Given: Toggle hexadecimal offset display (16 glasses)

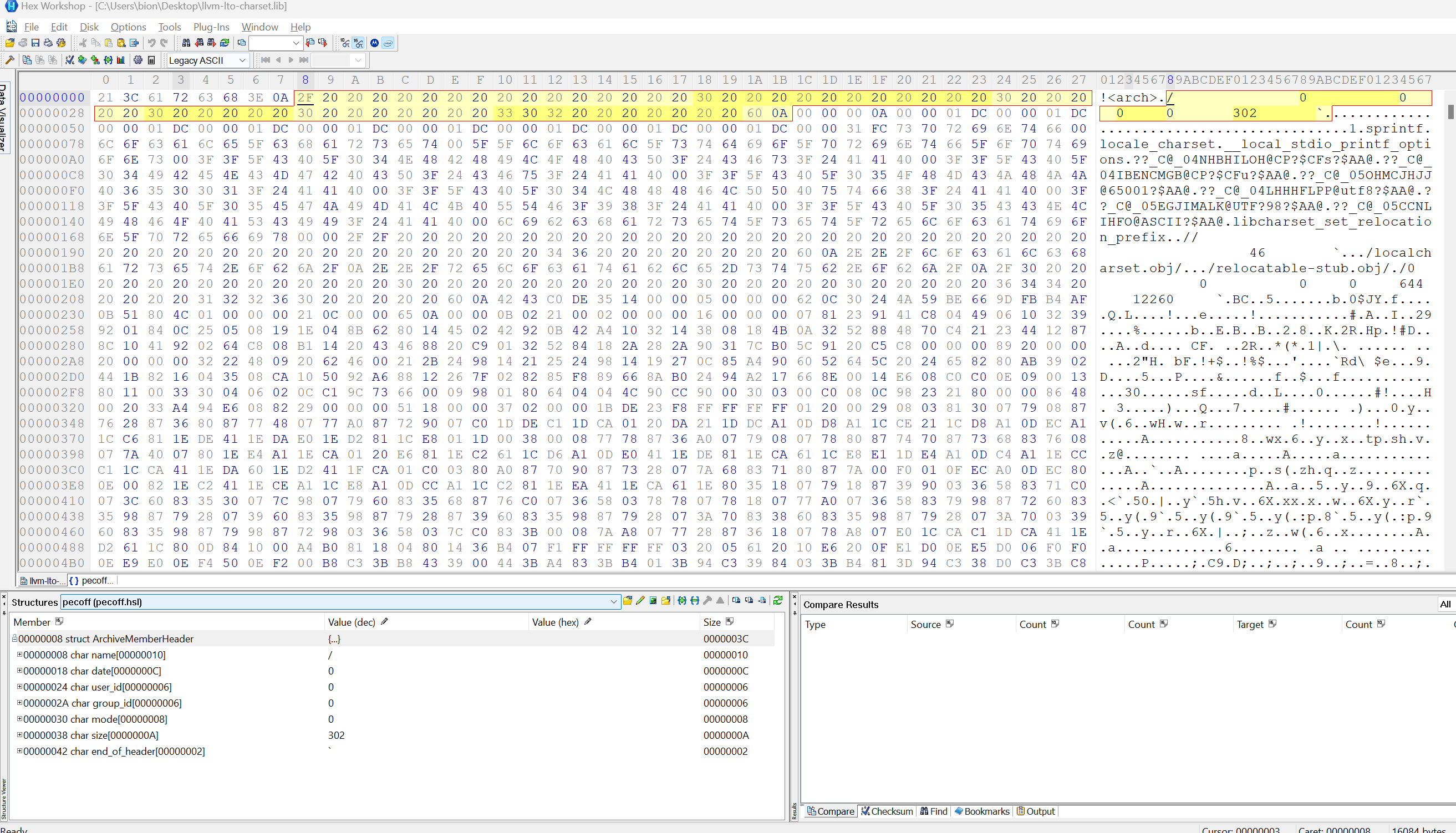Looking at the screenshot, I should pos(358,43).
